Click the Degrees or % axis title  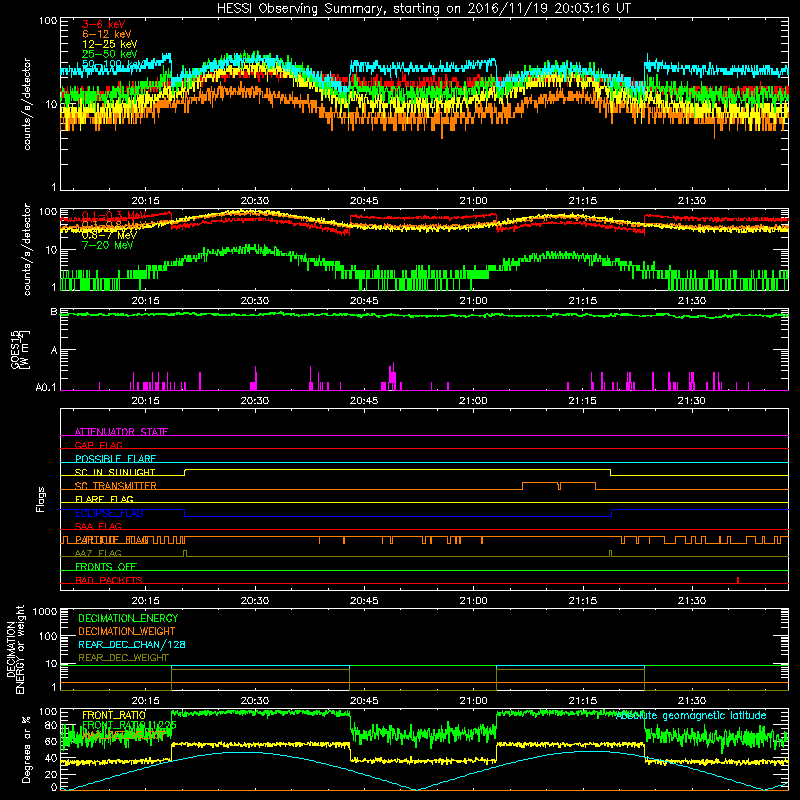[x=26, y=749]
